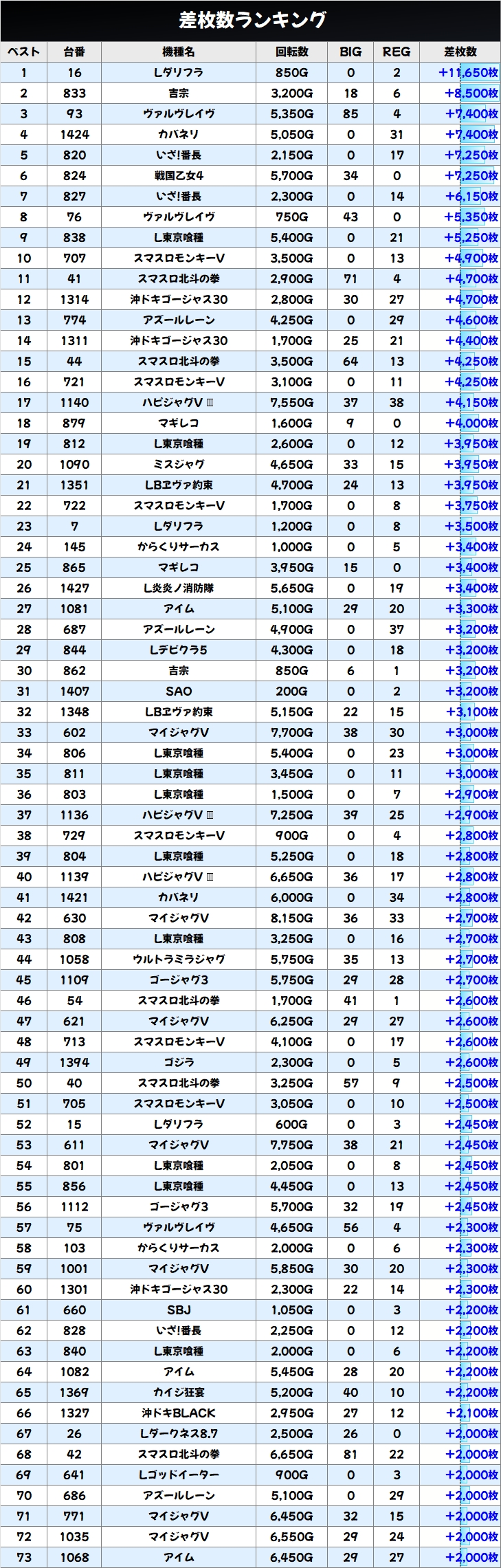This screenshot has height=1568, width=501.
Task: Click the 7,750G rotation count
Action: tap(292, 1145)
